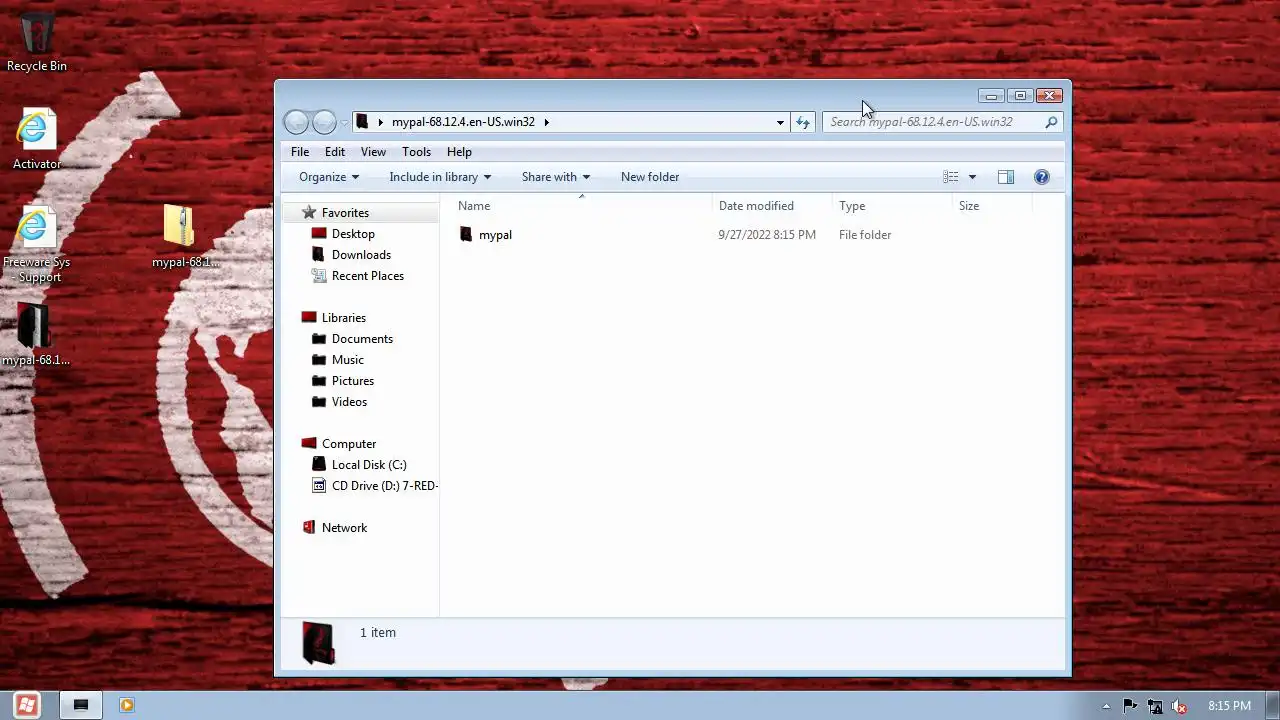This screenshot has width=1280, height=720.
Task: Open the Videos library
Action: pyautogui.click(x=349, y=402)
